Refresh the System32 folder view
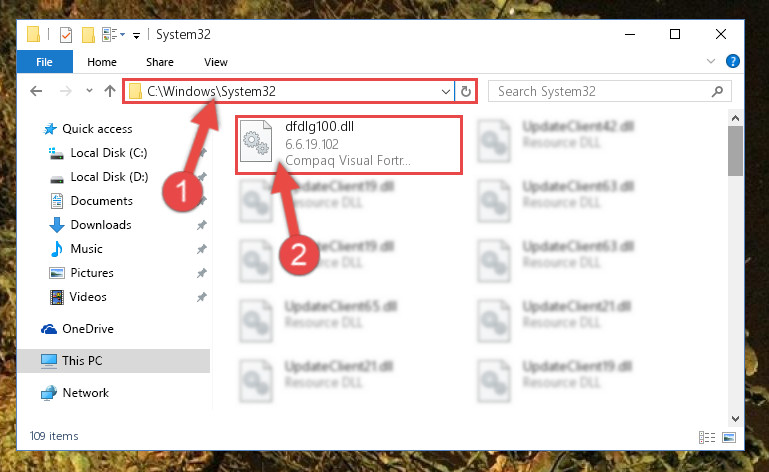Screen dimensions: 769x472 coord(466,91)
